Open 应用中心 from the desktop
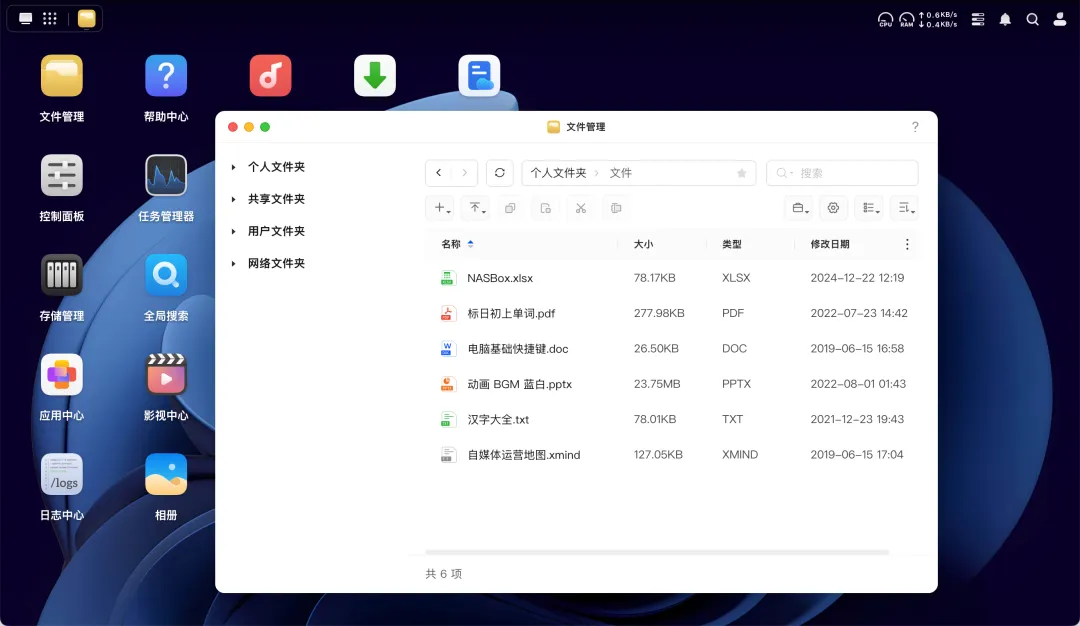This screenshot has width=1080, height=626. point(62,375)
